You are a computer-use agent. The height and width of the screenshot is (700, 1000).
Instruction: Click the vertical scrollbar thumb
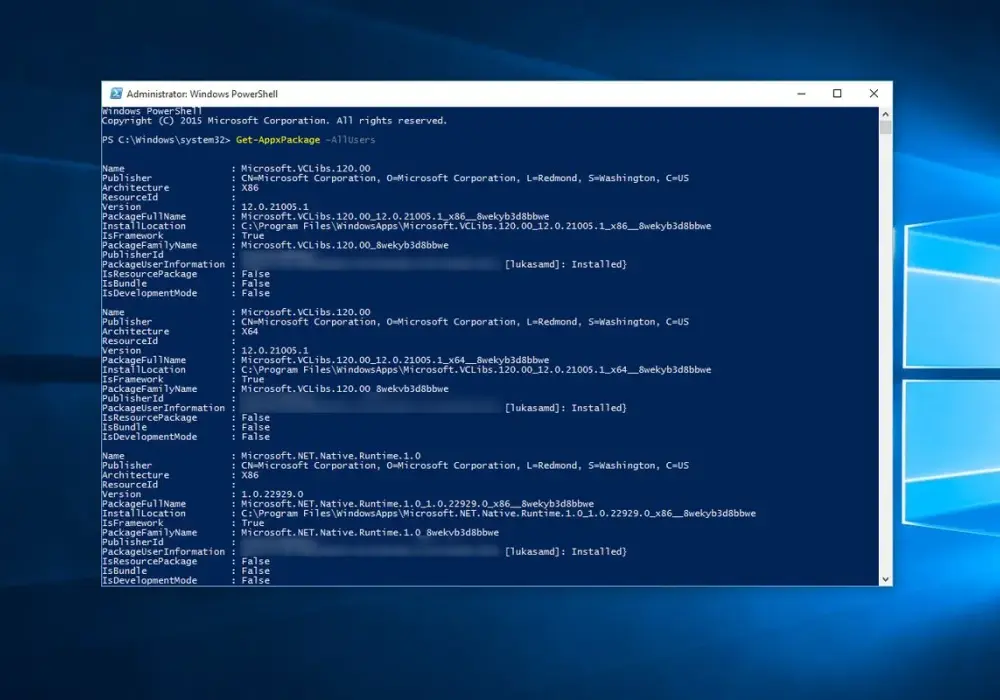click(x=885, y=127)
